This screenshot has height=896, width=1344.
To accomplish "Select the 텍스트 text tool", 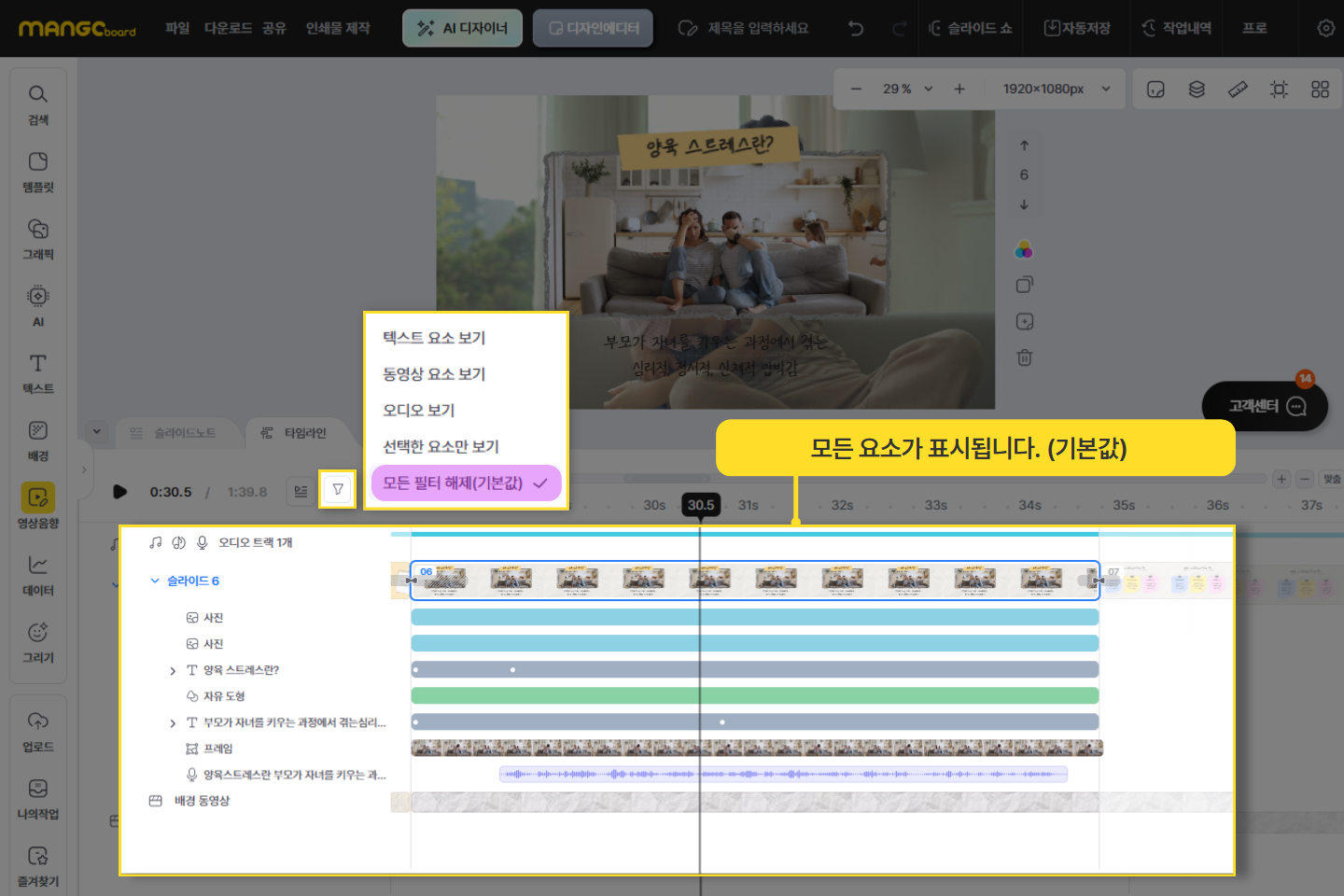I will click(x=37, y=373).
